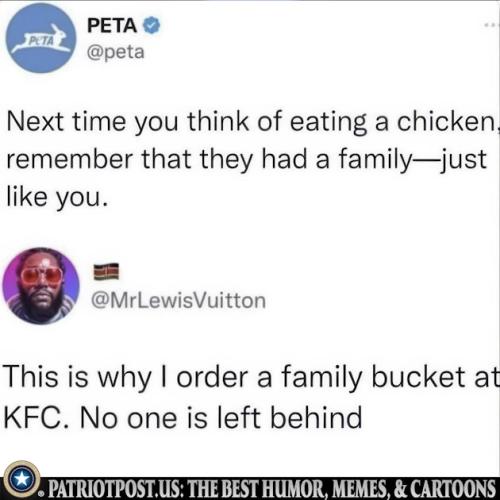Click the blue verified checkmark badge
Viewport: 500px width, 500px height.
[x=152, y=26]
